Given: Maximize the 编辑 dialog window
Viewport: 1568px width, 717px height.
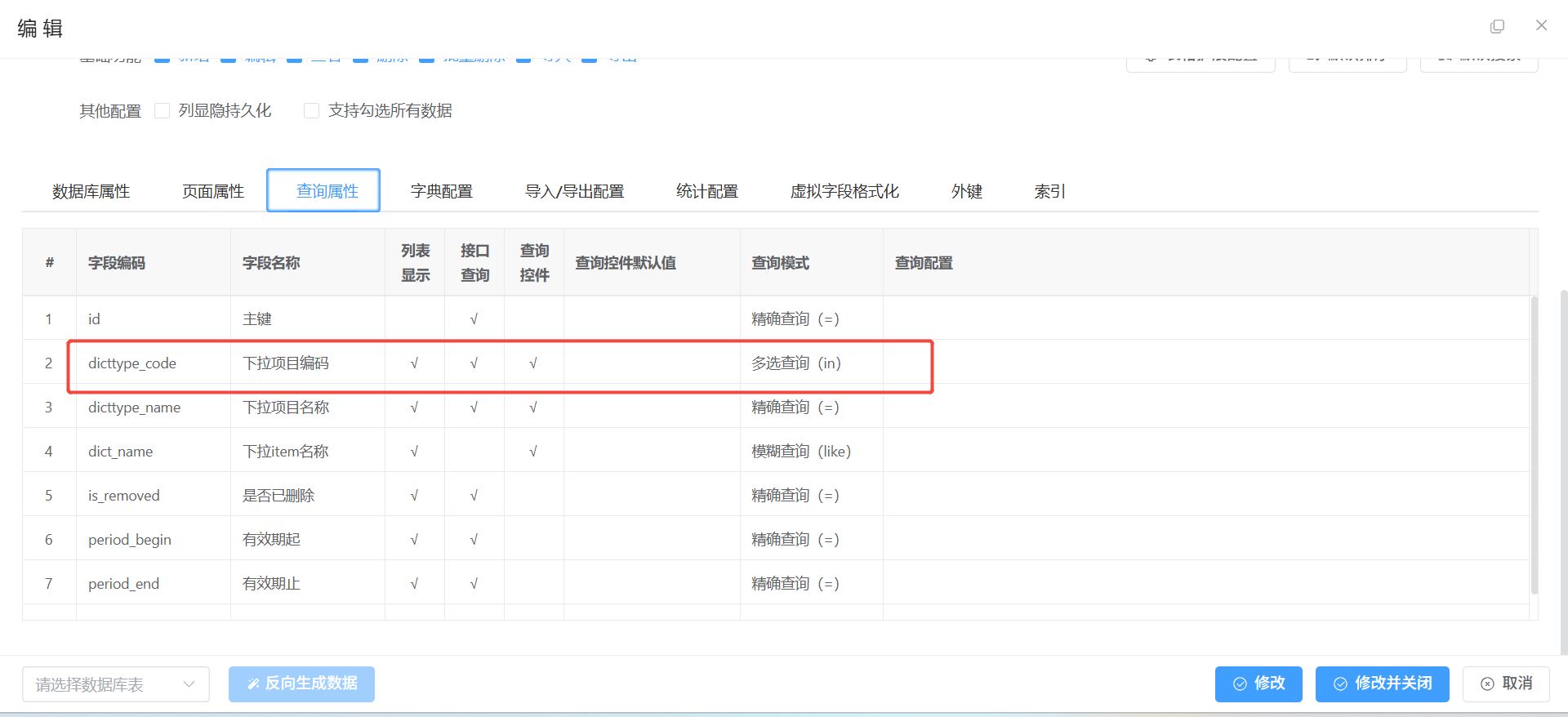Looking at the screenshot, I should coord(1497,26).
